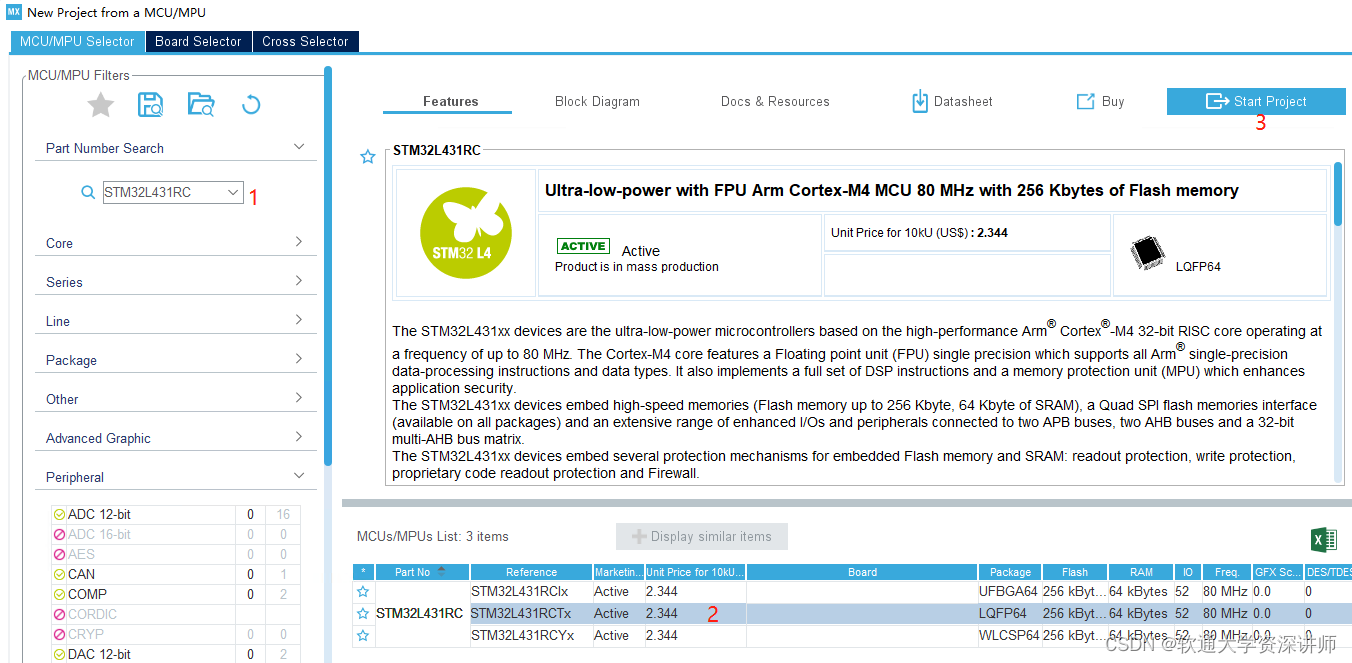Open the Docs & Resources tab
The height and width of the screenshot is (663, 1352).
tap(775, 101)
